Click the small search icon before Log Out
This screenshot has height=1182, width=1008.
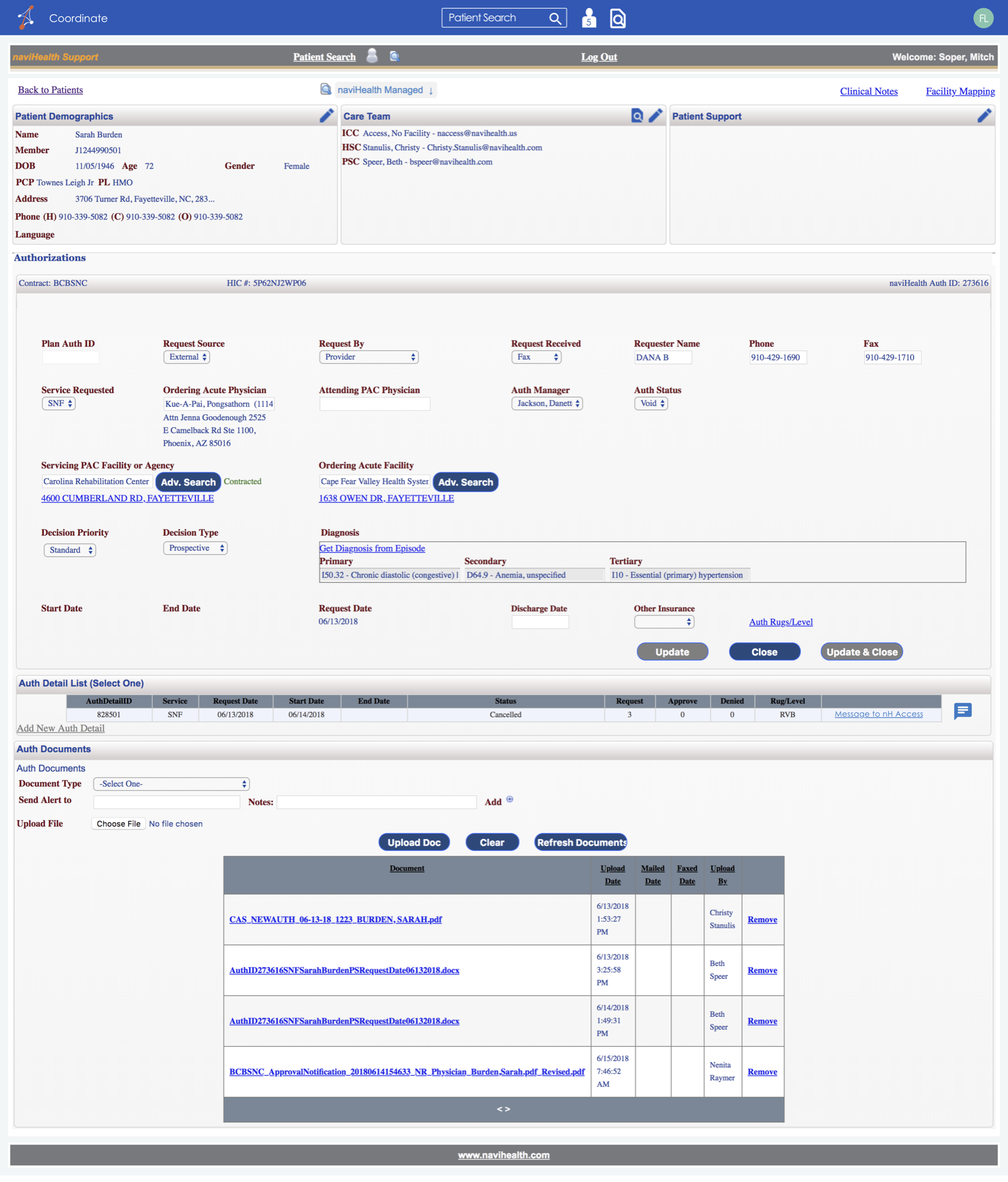pos(394,56)
